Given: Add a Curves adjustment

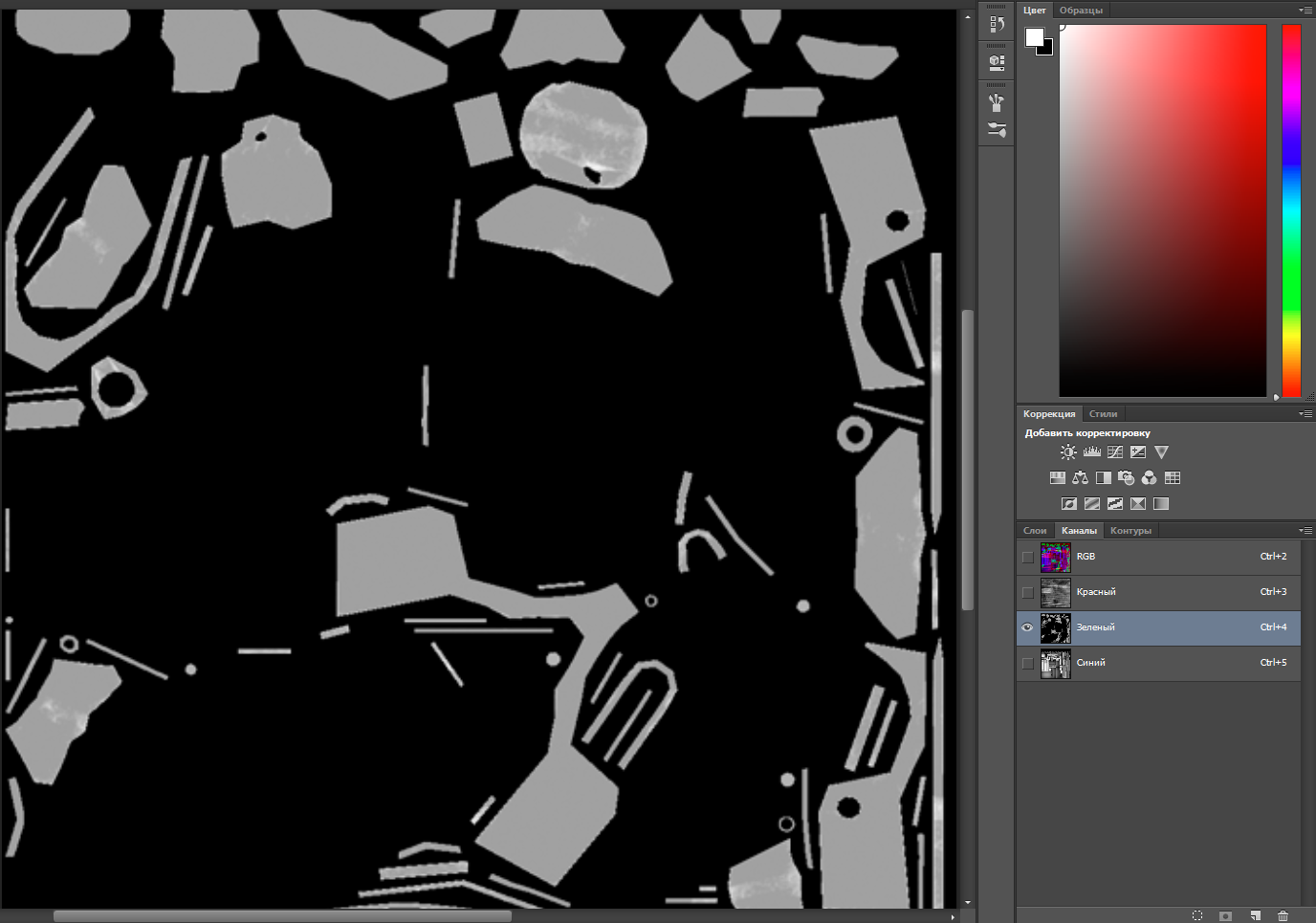Looking at the screenshot, I should [1115, 452].
